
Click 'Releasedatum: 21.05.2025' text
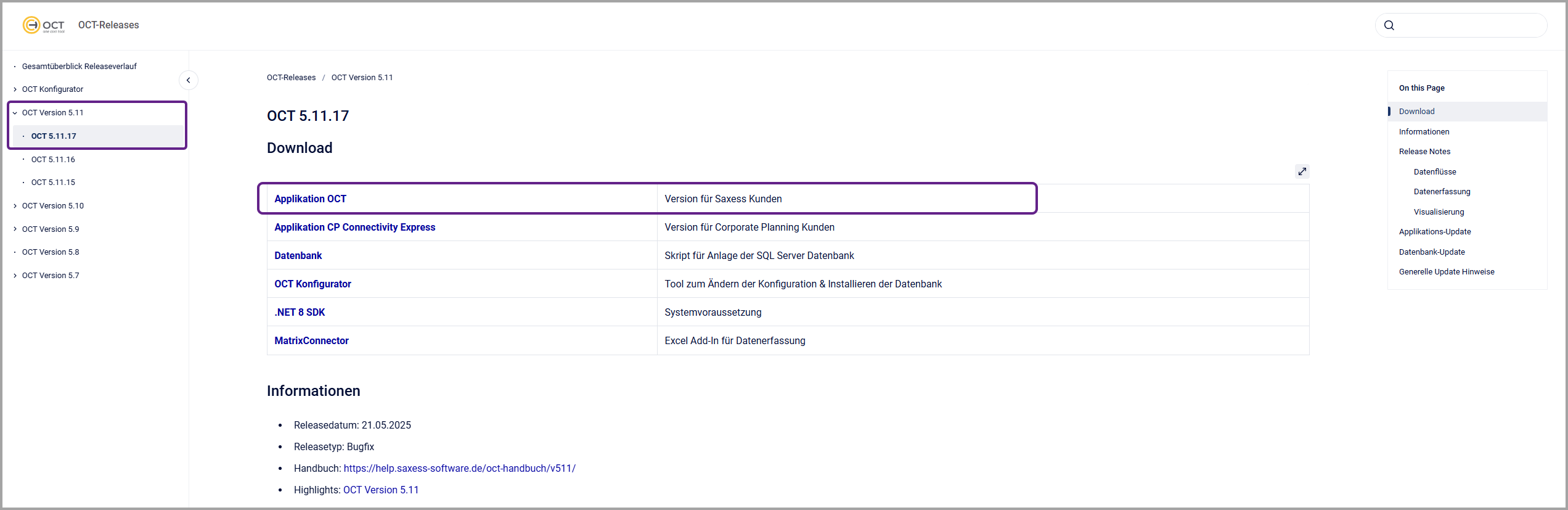coord(353,426)
